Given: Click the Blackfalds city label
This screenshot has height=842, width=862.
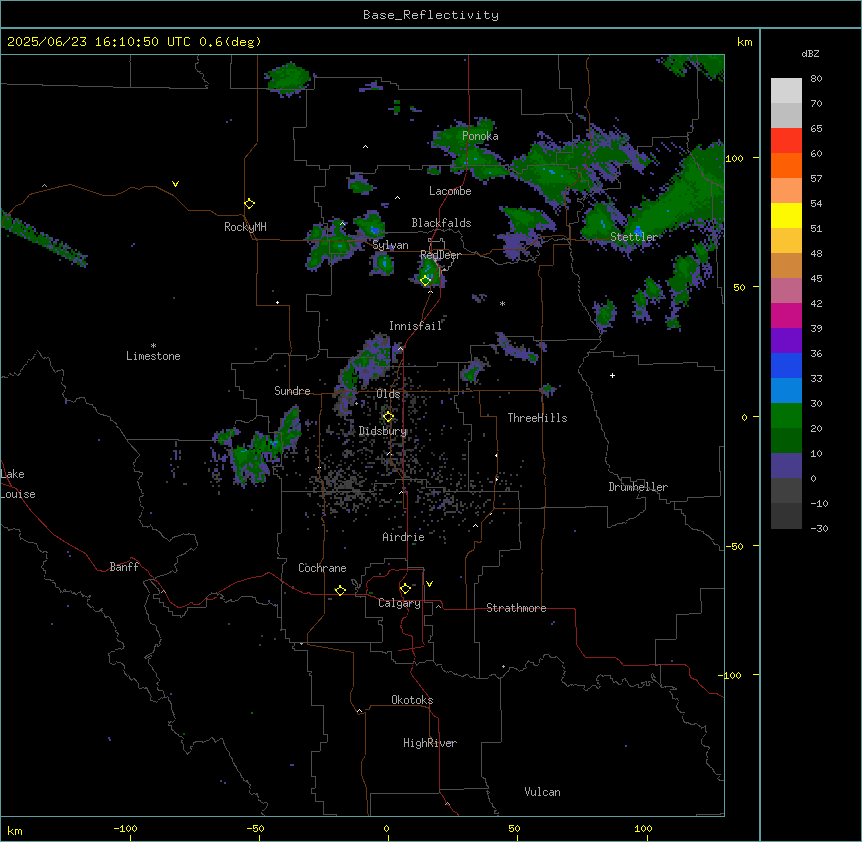Looking at the screenshot, I should (441, 223).
